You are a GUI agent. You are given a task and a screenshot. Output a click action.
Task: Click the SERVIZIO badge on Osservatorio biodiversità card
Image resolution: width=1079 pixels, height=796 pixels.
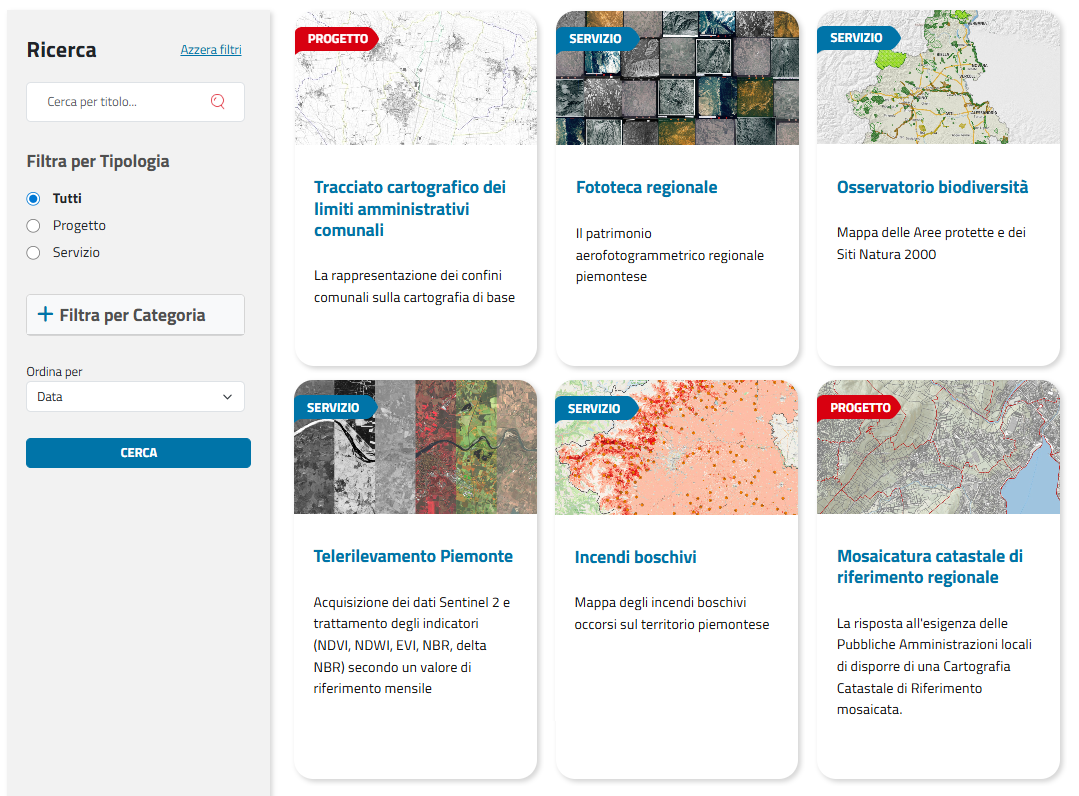(x=857, y=38)
